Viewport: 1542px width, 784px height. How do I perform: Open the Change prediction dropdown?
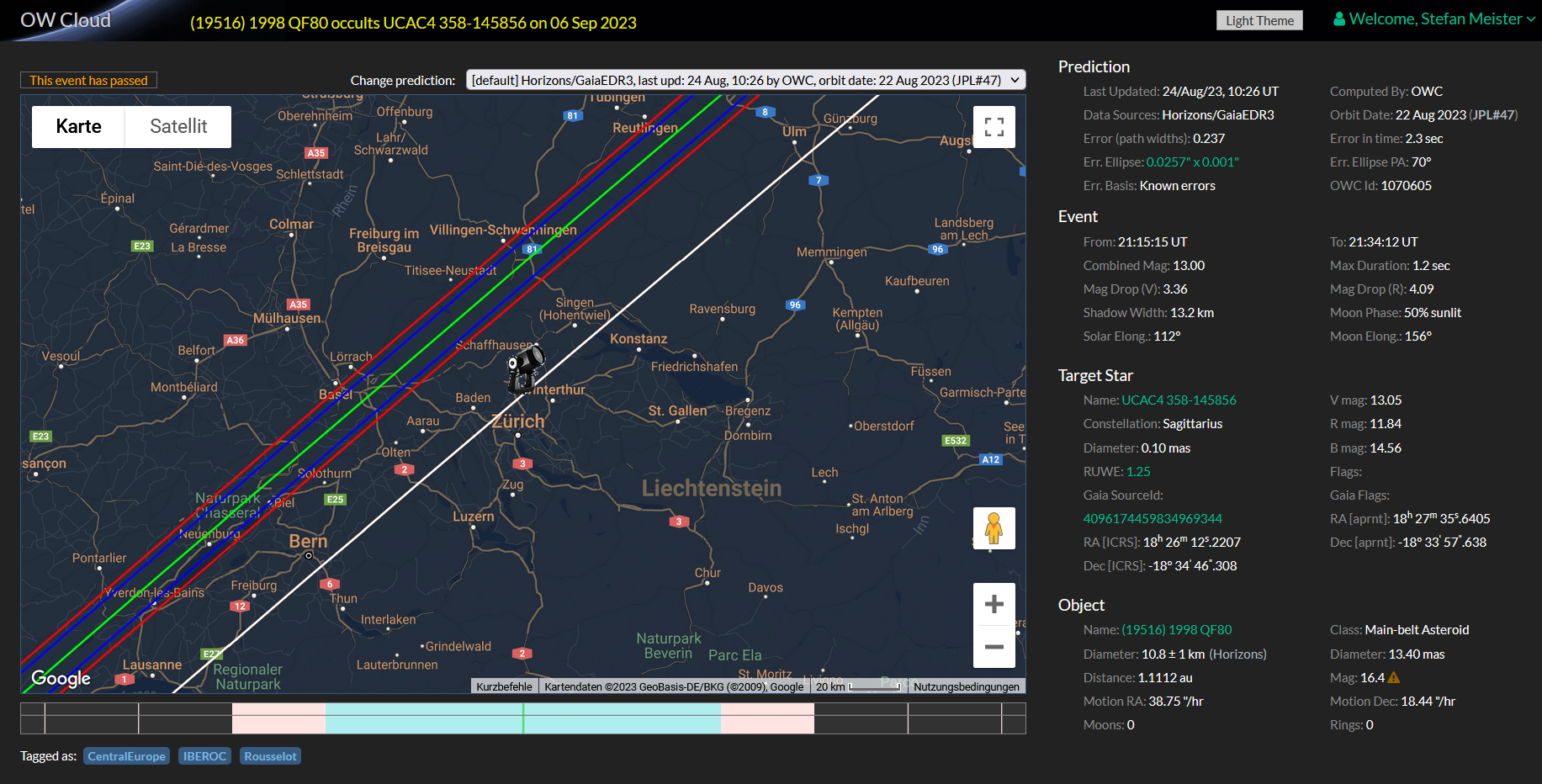tap(745, 80)
